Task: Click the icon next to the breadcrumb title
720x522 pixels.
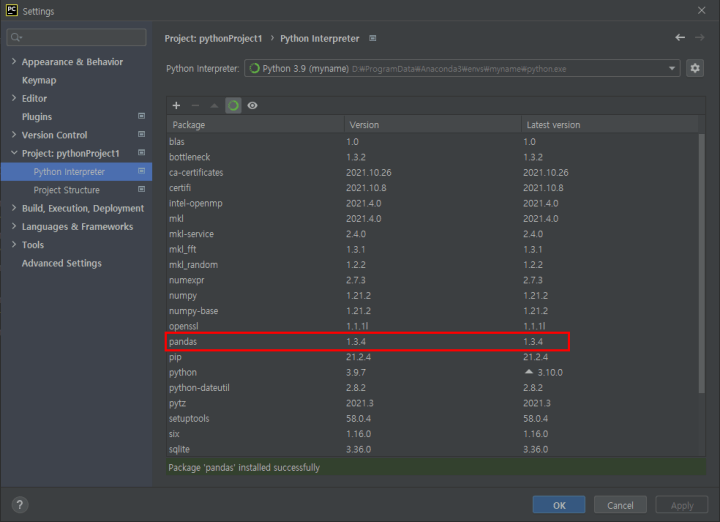Action: 373,38
